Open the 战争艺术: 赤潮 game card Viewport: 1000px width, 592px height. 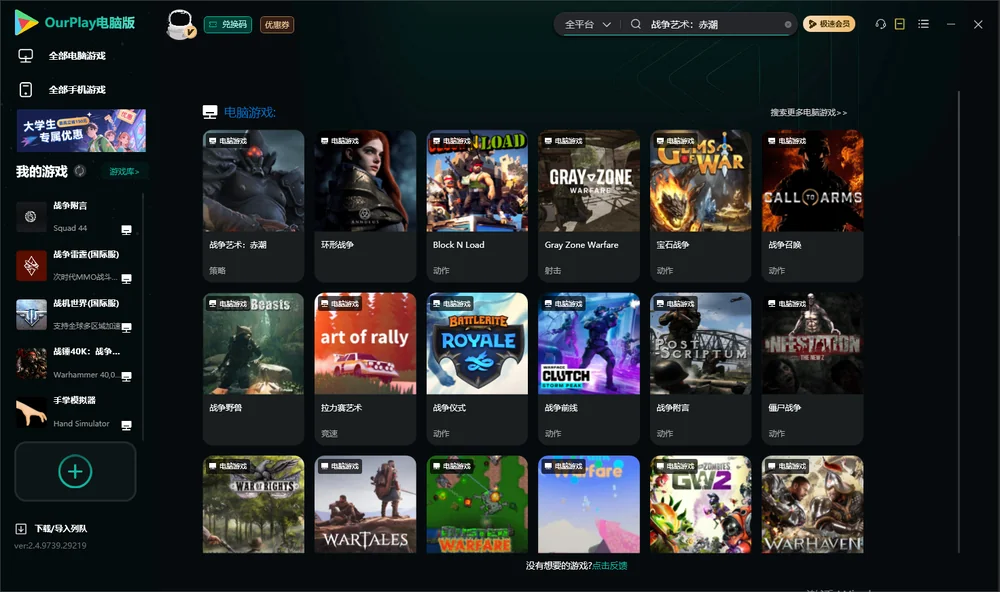tap(253, 205)
